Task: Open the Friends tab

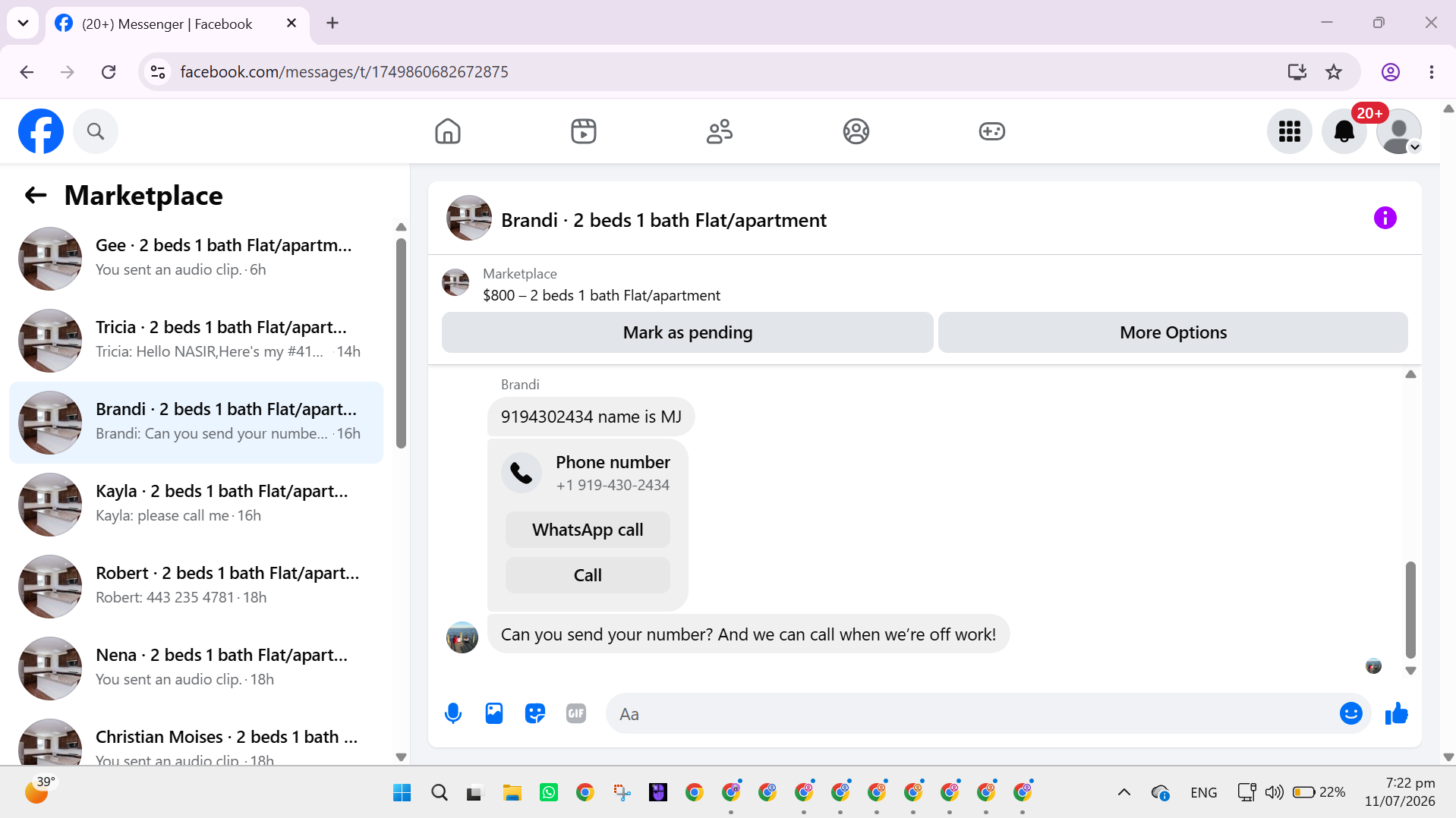Action: 720,131
